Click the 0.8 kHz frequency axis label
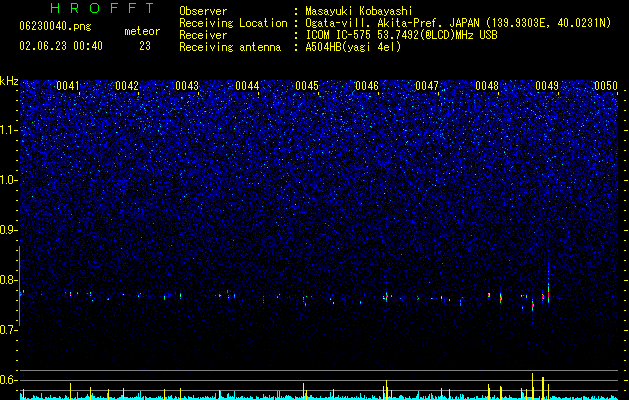Image resolution: width=629 pixels, height=400 pixels. [9, 280]
